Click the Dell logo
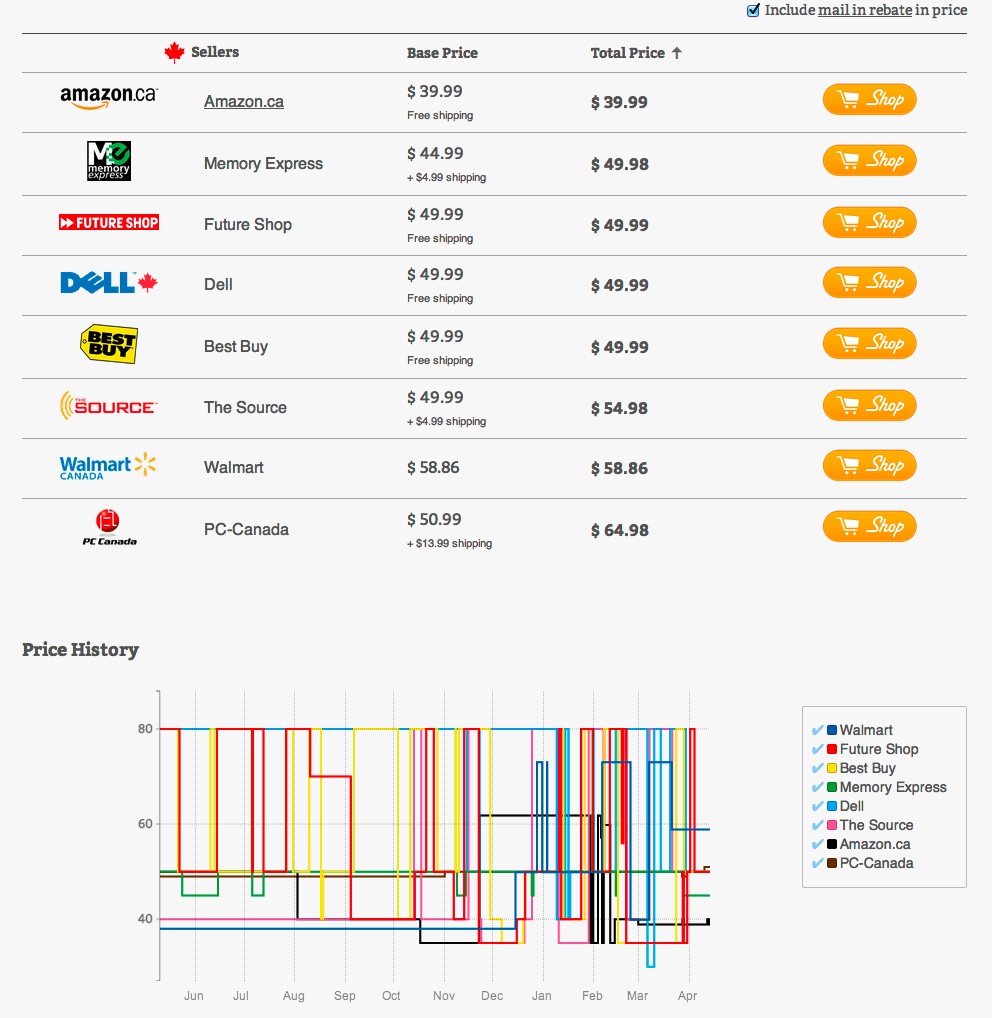The image size is (992, 1018). coord(109,284)
